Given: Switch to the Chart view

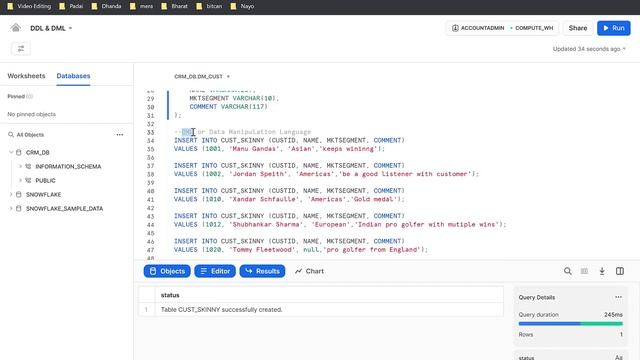Looking at the screenshot, I should 309,271.
